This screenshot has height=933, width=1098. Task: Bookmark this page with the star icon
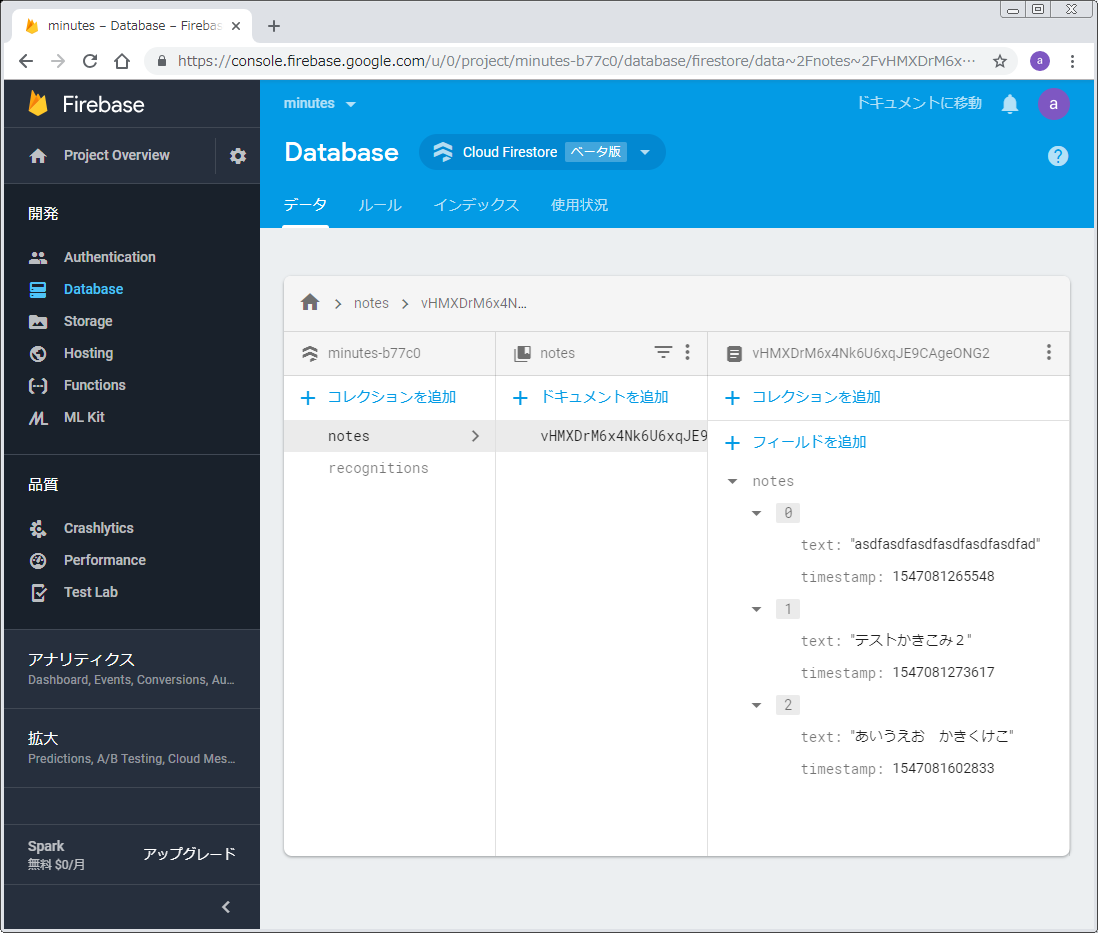tap(999, 61)
